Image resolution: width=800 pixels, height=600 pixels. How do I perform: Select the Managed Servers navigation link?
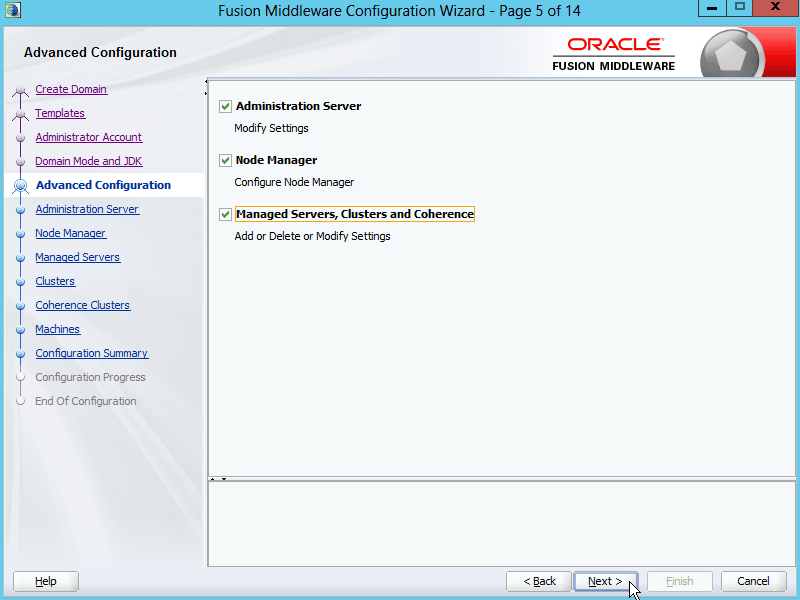tap(77, 257)
